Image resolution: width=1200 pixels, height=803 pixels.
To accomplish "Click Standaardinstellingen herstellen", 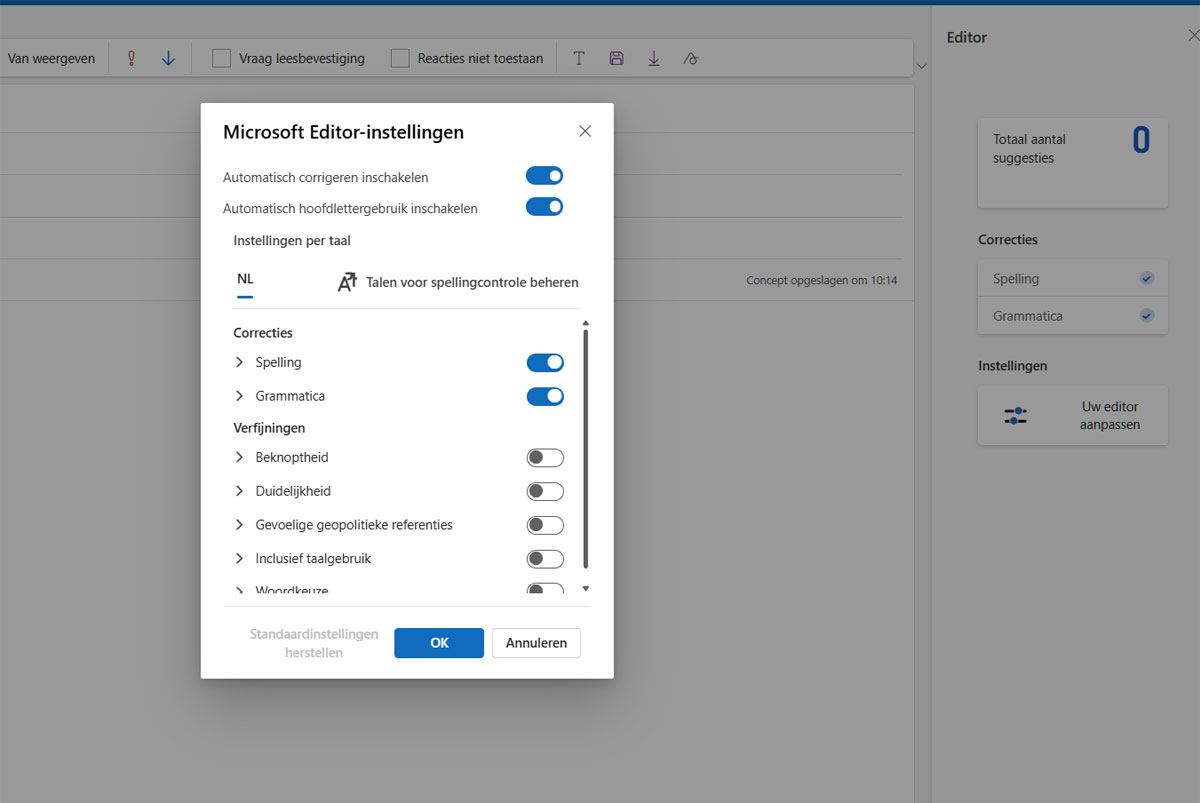I will [x=314, y=643].
